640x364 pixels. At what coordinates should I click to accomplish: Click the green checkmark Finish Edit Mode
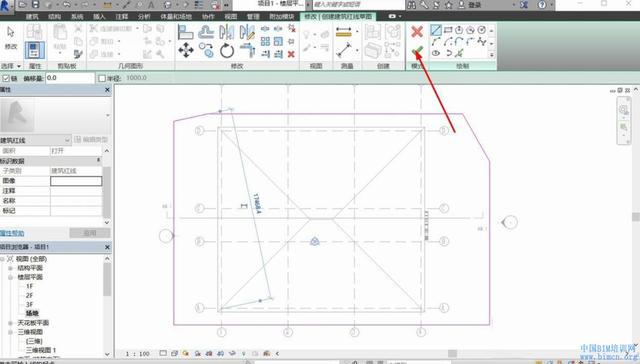(417, 51)
